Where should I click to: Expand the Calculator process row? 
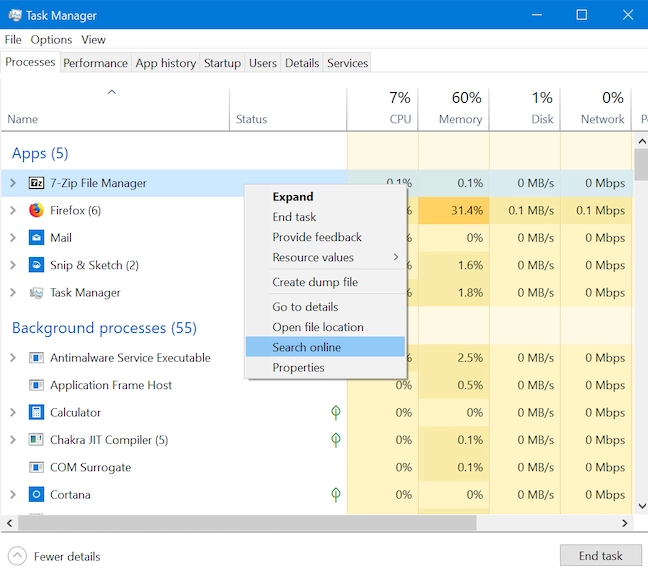click(13, 412)
